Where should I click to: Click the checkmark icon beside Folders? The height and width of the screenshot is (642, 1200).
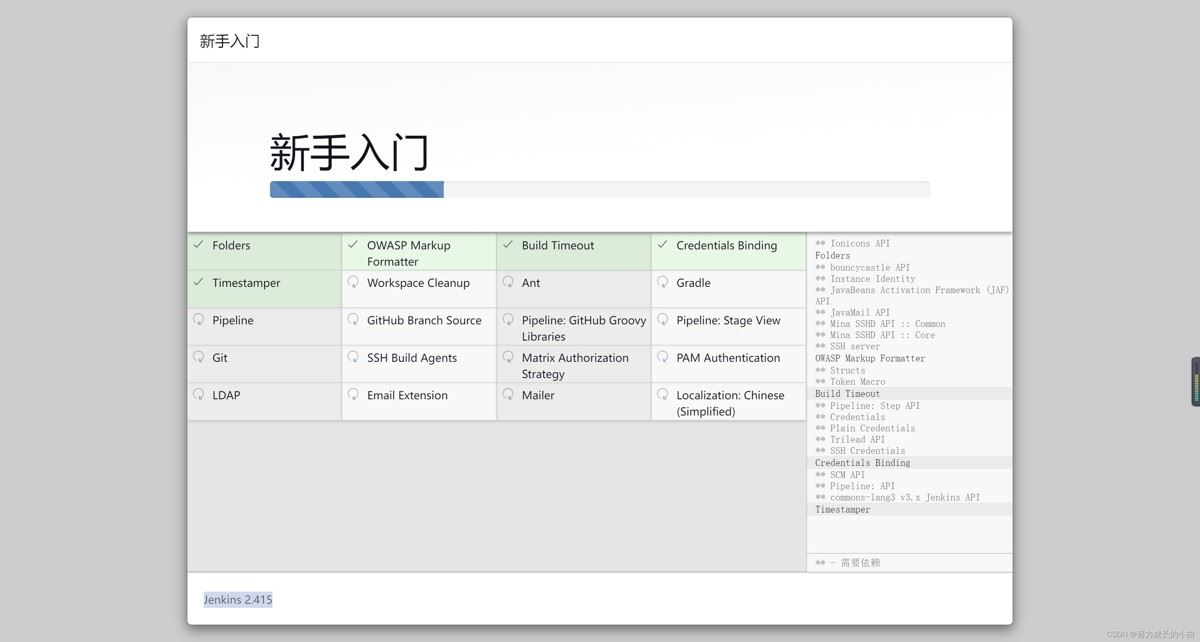pyautogui.click(x=198, y=245)
